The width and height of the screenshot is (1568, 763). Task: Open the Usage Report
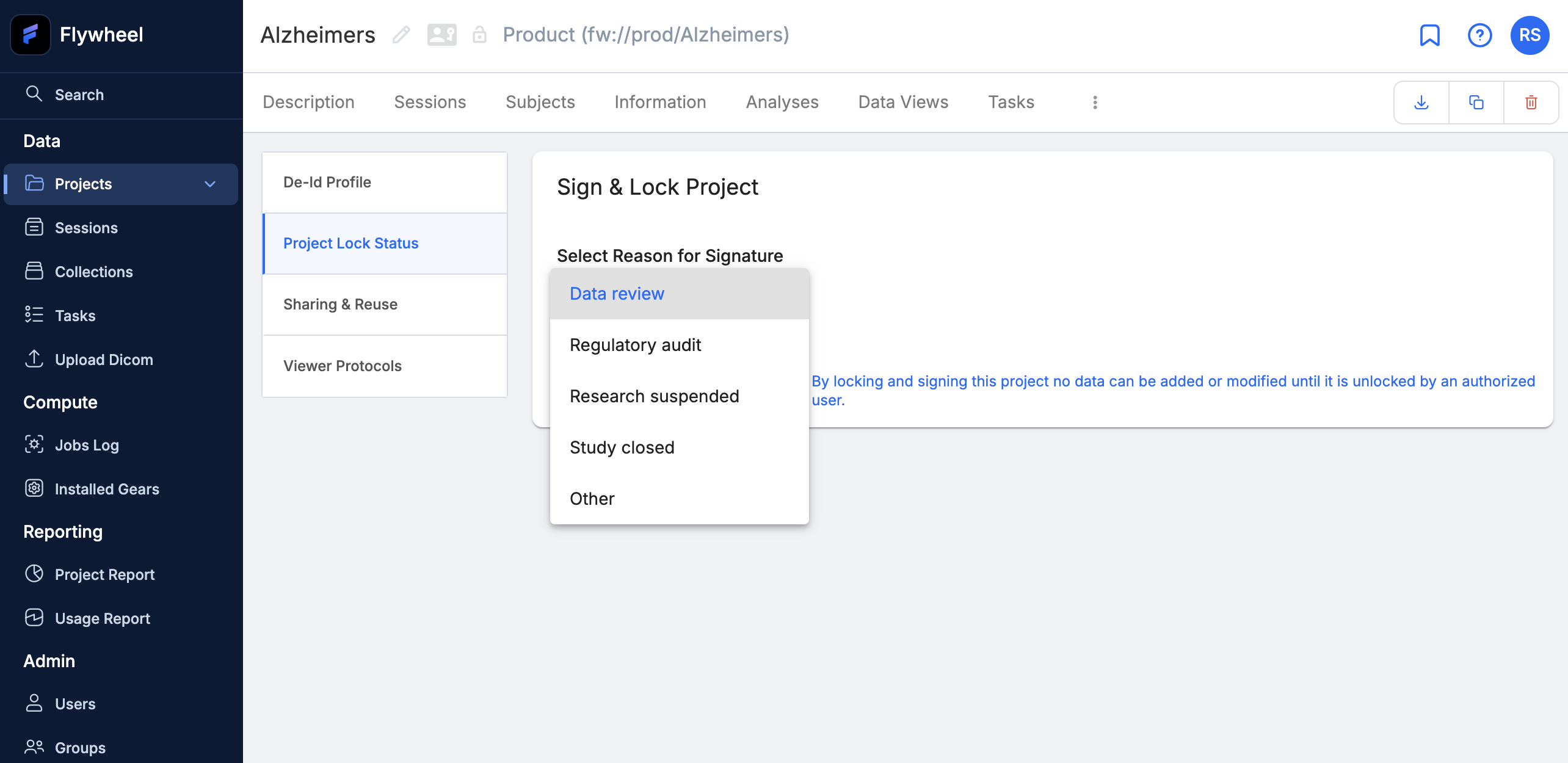pos(122,618)
